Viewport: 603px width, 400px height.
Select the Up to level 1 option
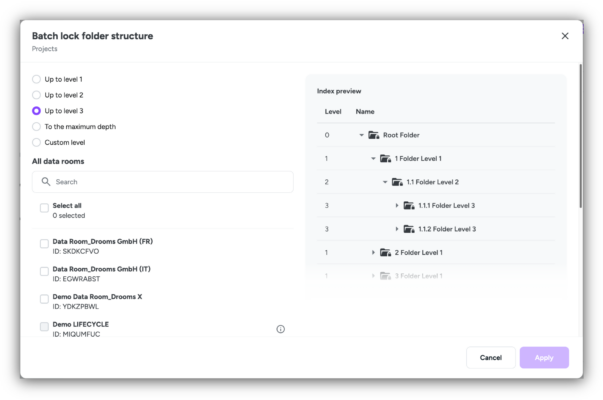click(36, 79)
